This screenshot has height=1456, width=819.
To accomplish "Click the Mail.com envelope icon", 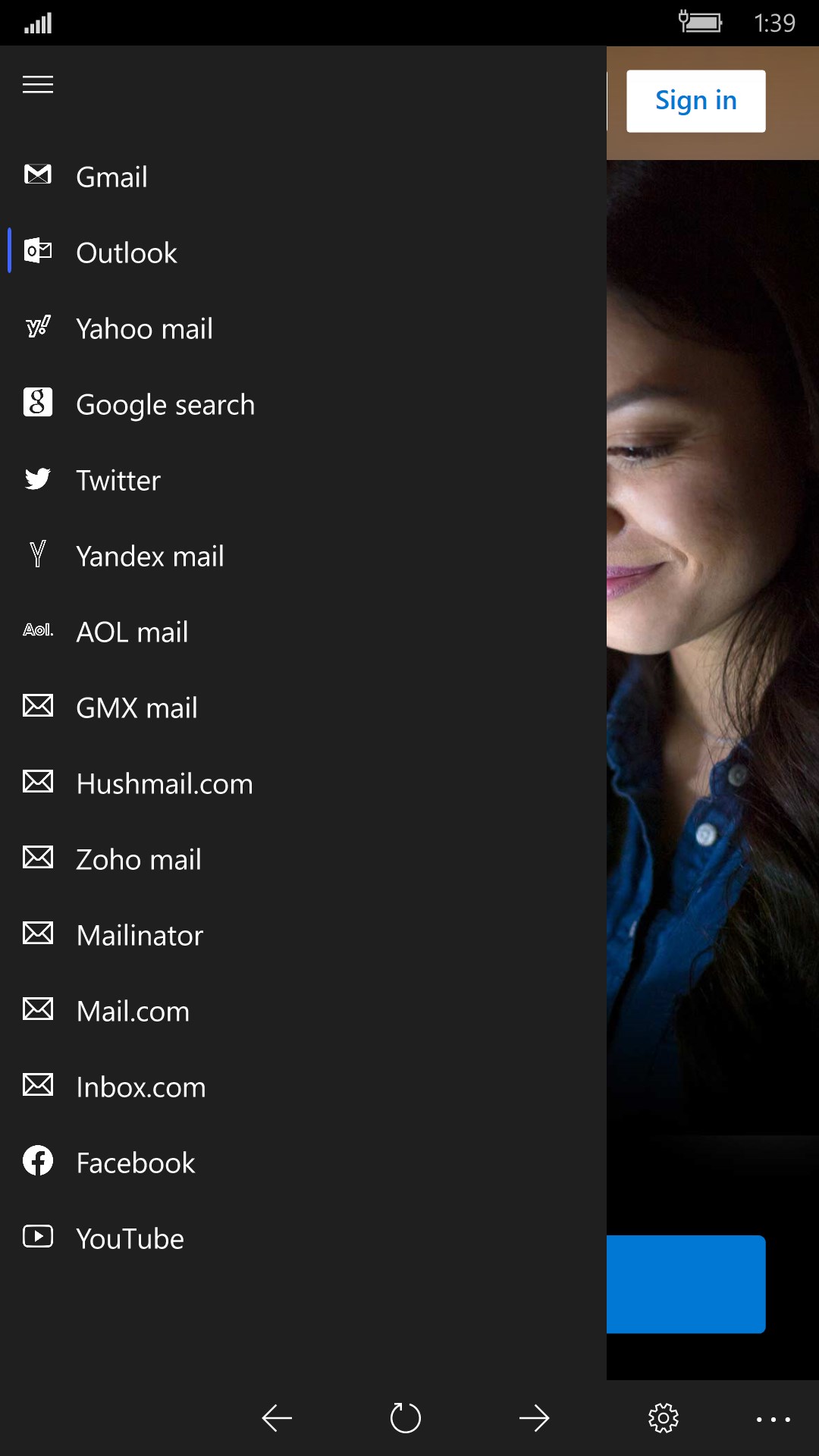I will [x=38, y=1009].
